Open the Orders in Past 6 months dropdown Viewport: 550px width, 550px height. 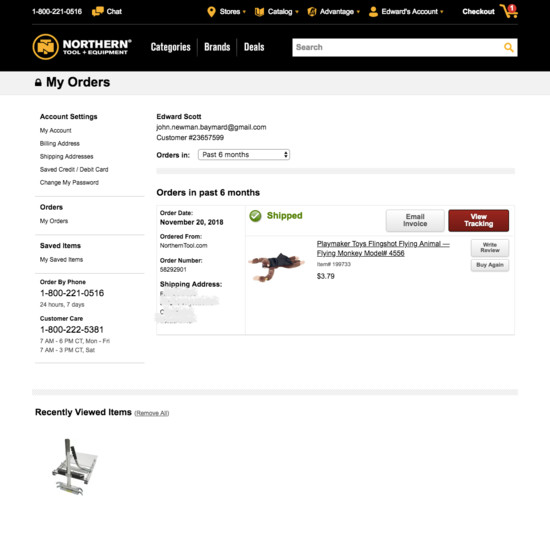(244, 155)
